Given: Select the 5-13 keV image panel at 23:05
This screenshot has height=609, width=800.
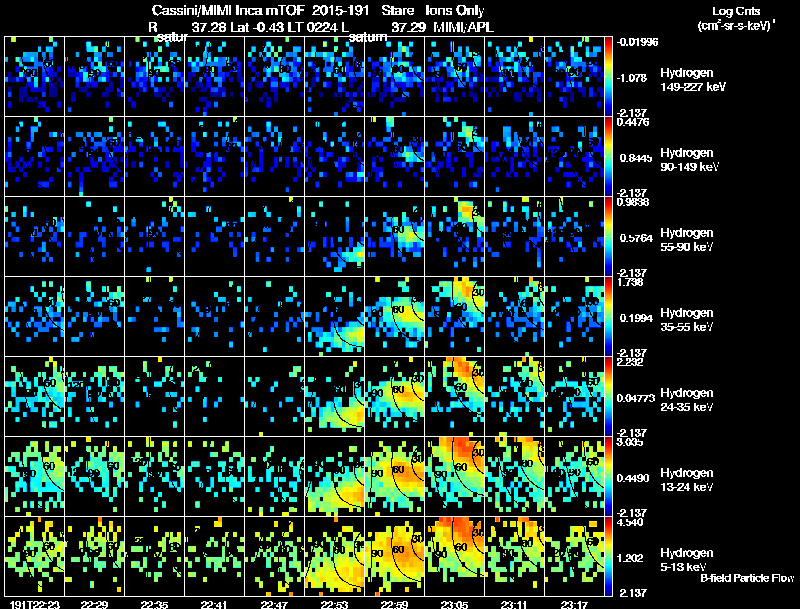Looking at the screenshot, I should pyautogui.click(x=455, y=556).
